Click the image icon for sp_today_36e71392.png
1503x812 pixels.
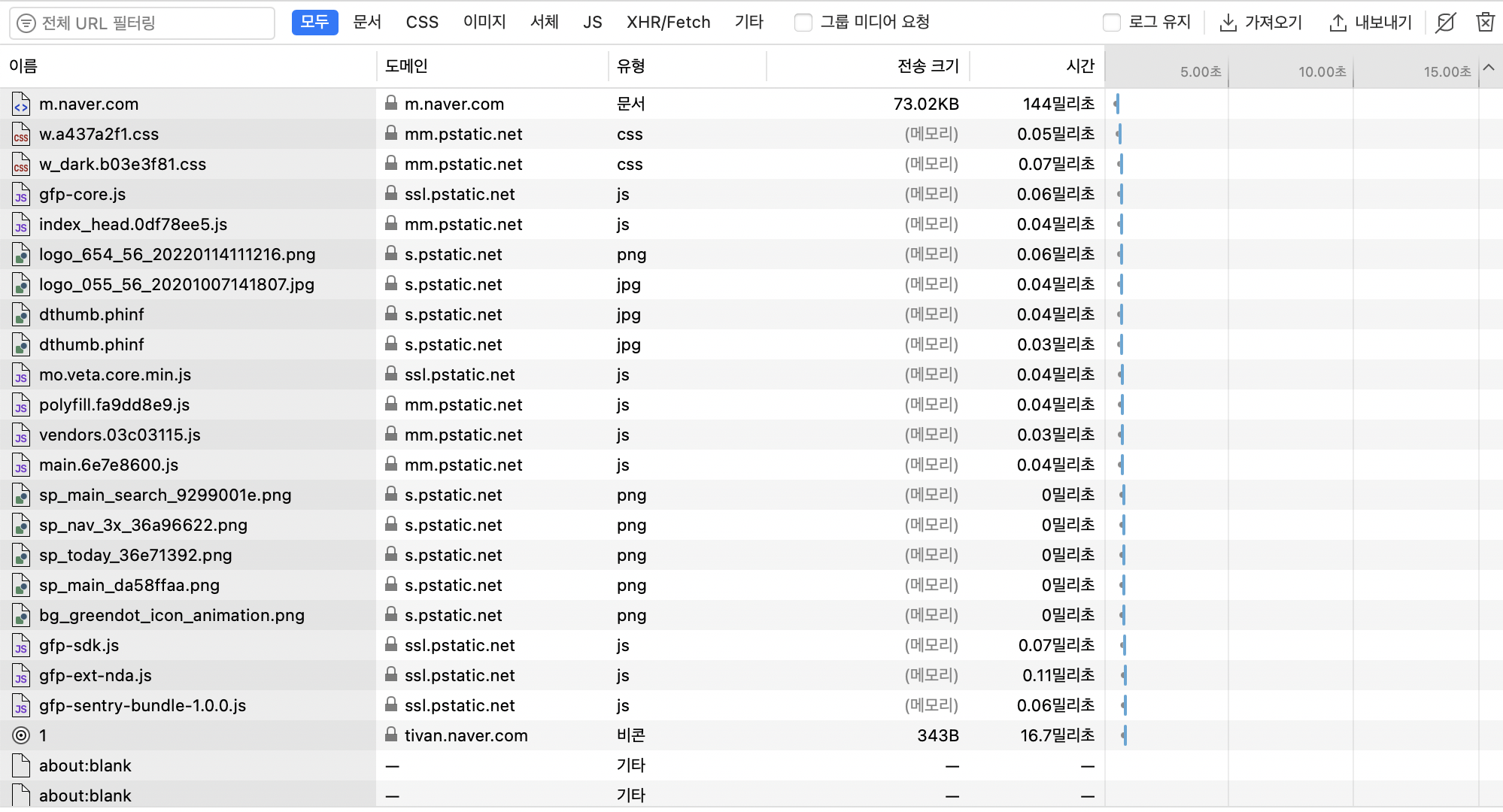pyautogui.click(x=21, y=556)
